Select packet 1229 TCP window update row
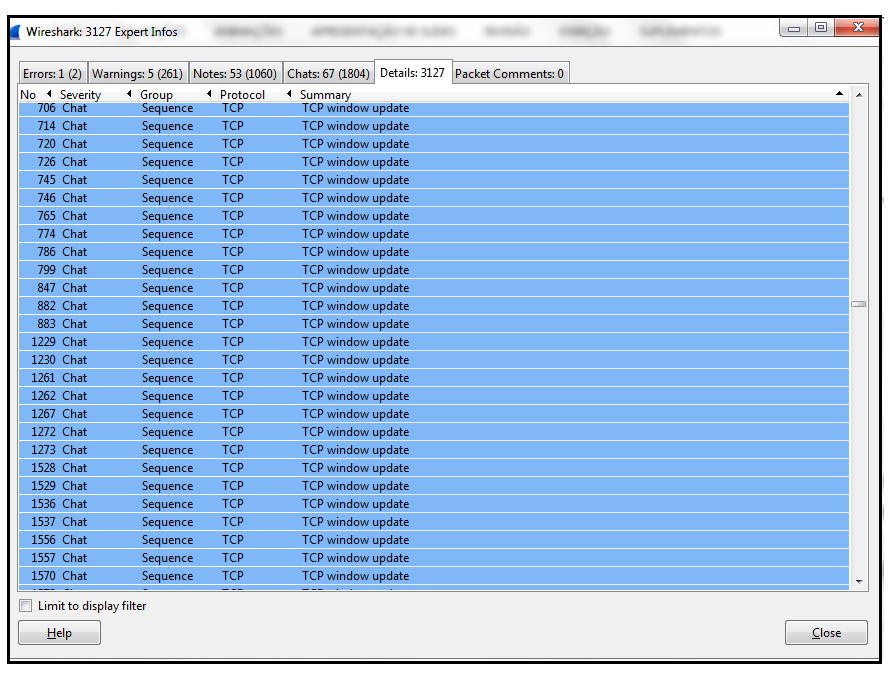Image resolution: width=891 pixels, height=677 pixels. 355,342
